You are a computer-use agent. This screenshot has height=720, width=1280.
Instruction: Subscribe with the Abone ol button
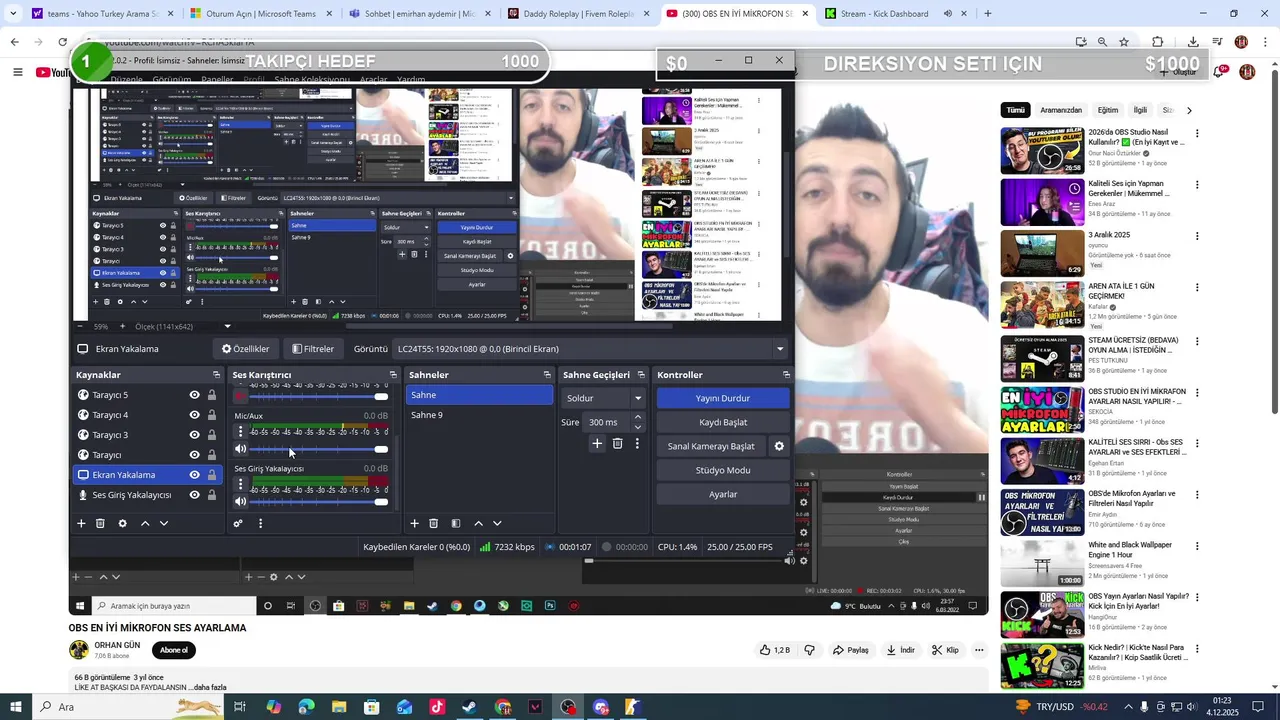pos(174,650)
